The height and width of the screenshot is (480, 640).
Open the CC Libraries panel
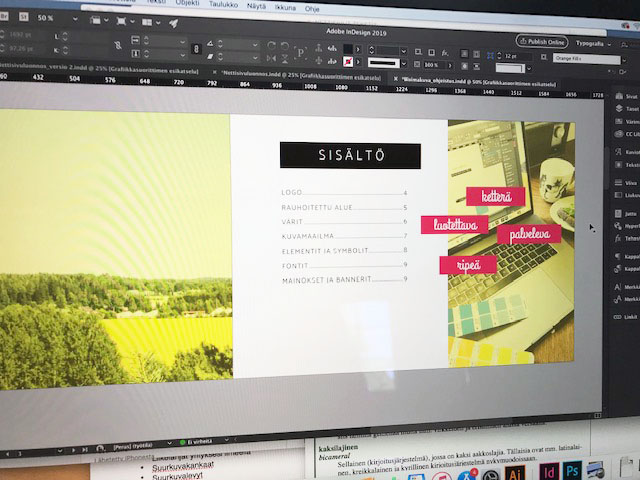click(x=627, y=134)
